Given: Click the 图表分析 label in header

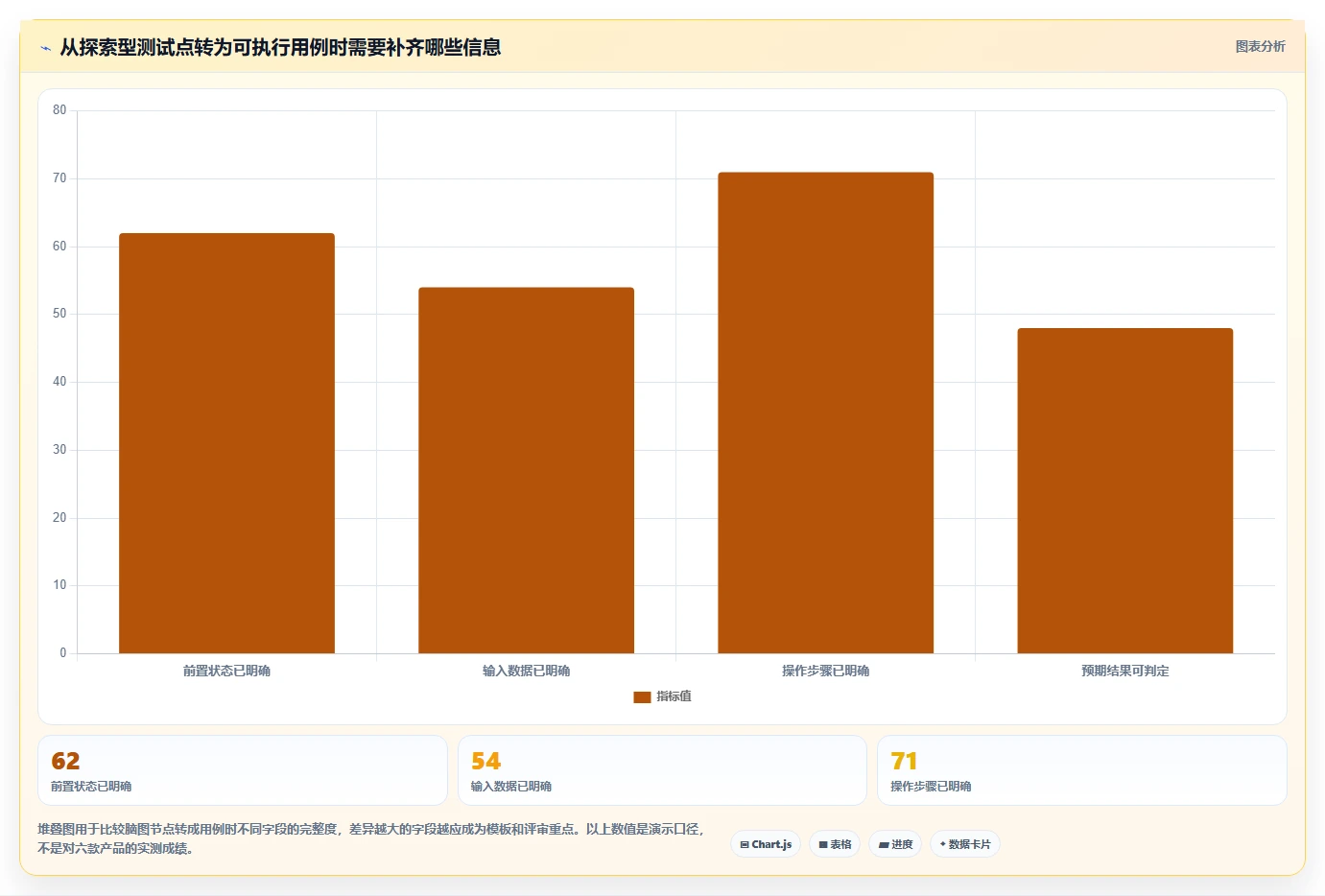Looking at the screenshot, I should [x=1260, y=46].
